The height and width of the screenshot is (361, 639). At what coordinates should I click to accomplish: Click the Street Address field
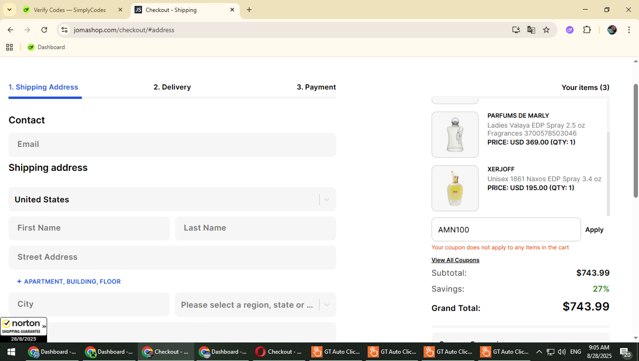[x=172, y=257]
